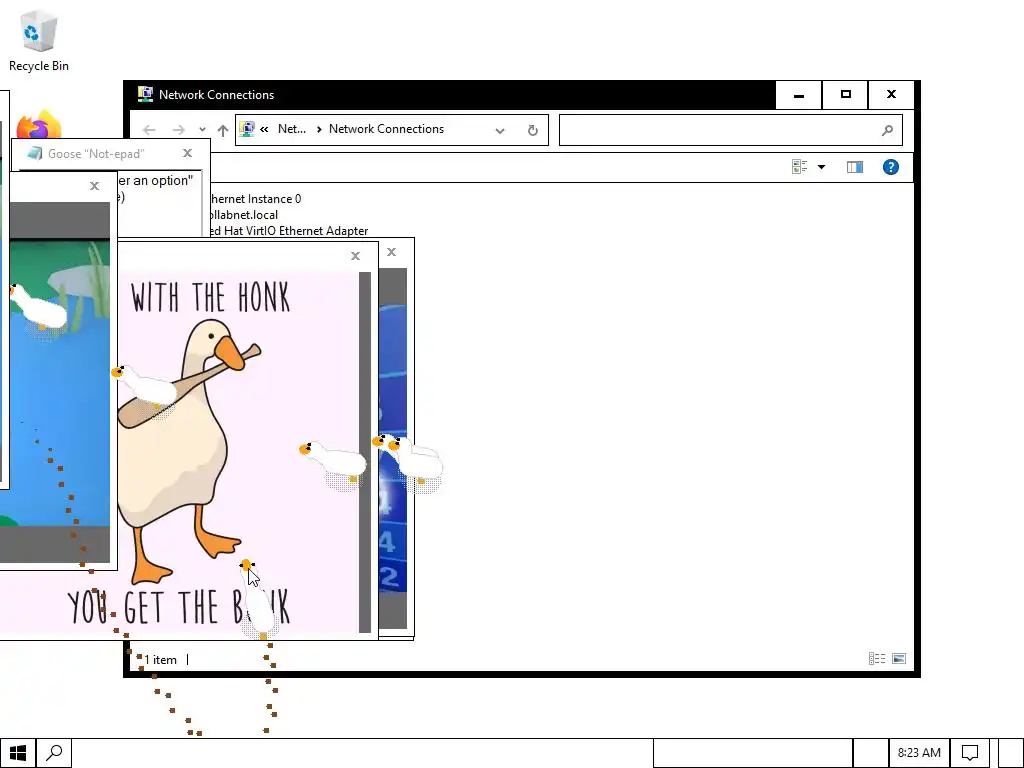Close the 'With the Honk' meme window
Screen dimensions: 1024x768
coord(355,256)
